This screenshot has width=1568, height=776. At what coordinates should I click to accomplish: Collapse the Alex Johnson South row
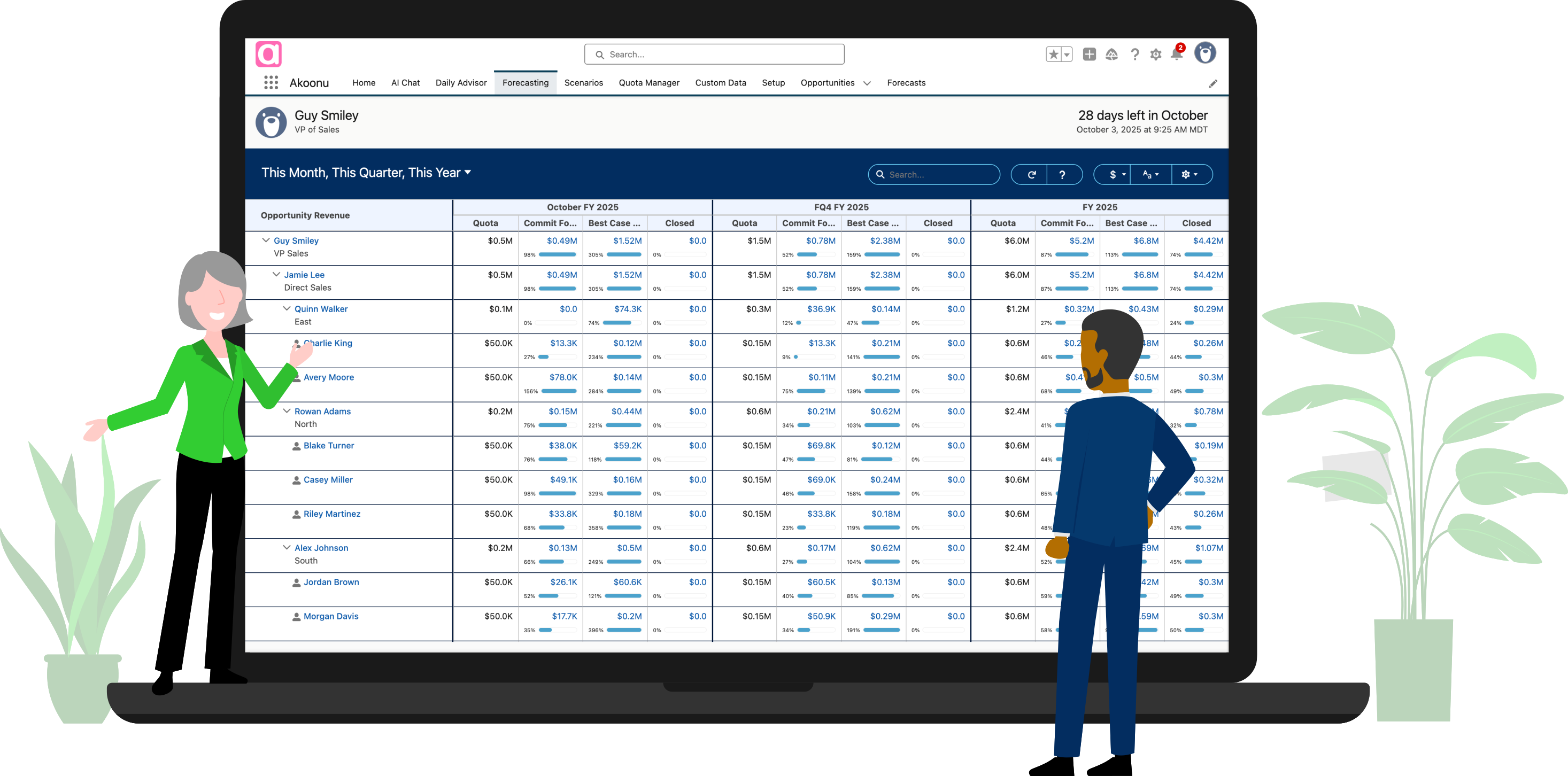point(287,547)
